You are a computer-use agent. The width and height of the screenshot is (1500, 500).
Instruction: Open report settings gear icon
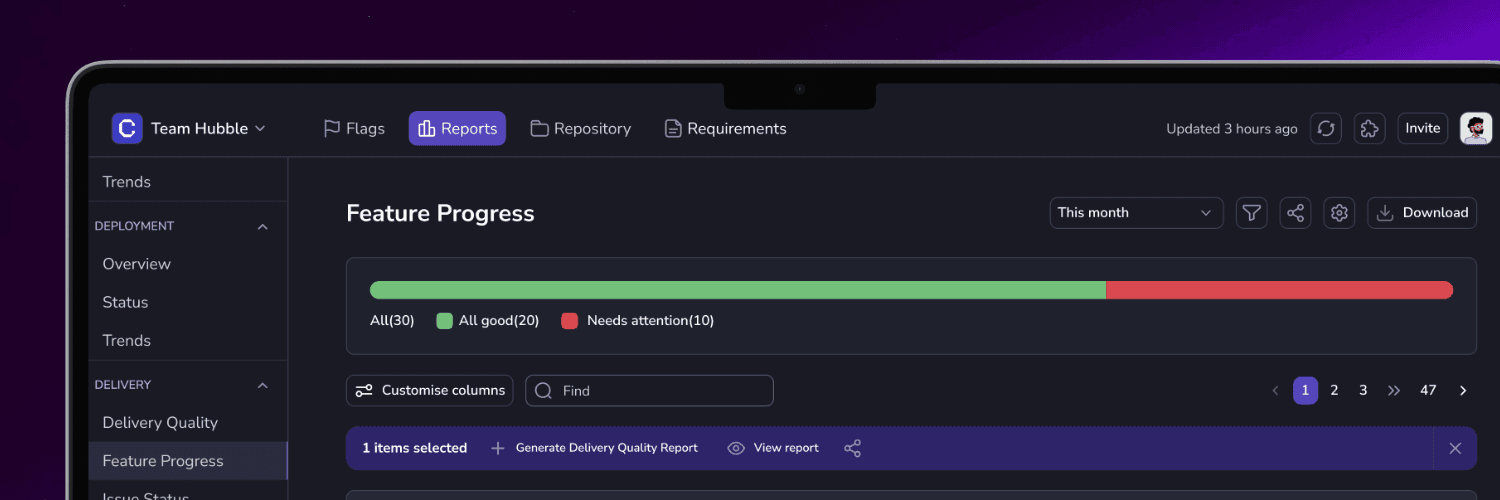point(1339,212)
